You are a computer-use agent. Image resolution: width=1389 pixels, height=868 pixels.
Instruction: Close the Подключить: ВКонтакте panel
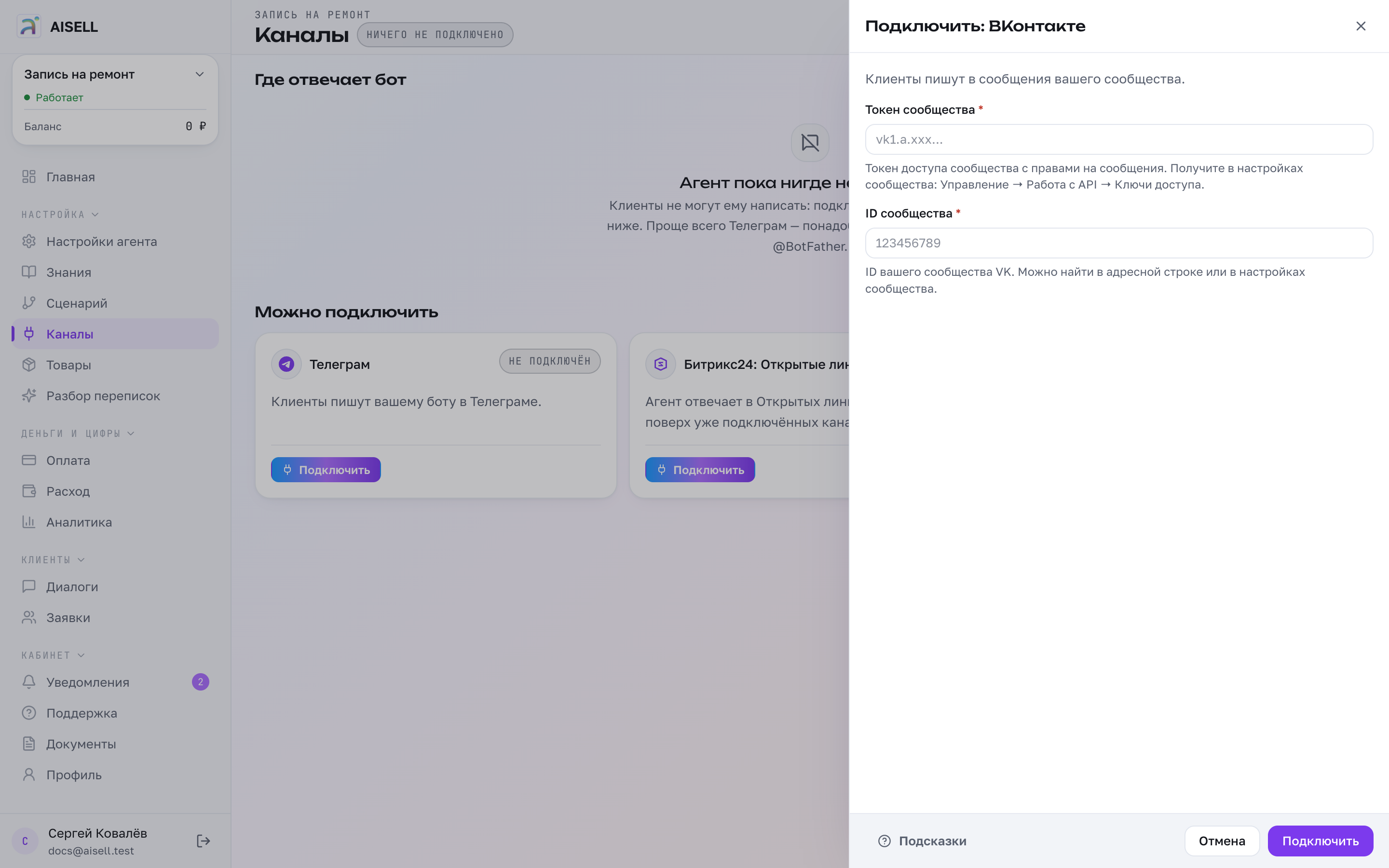(1361, 26)
